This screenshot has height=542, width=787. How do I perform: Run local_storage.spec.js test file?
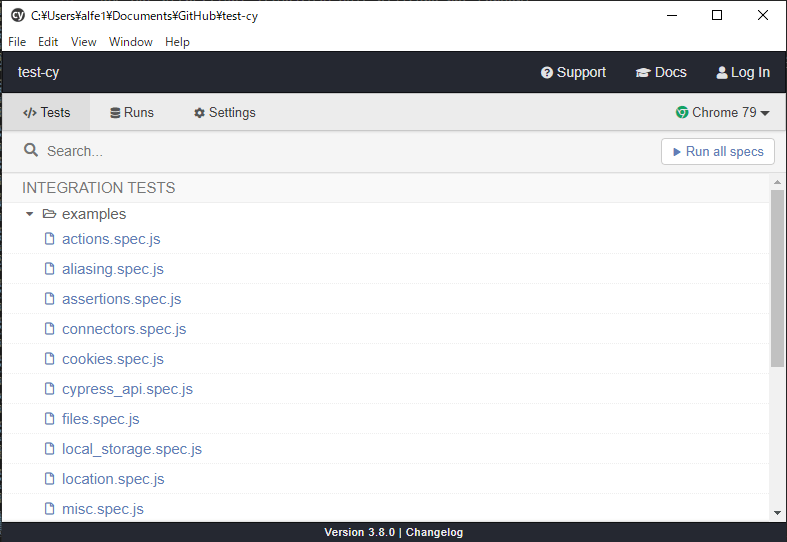tap(132, 449)
